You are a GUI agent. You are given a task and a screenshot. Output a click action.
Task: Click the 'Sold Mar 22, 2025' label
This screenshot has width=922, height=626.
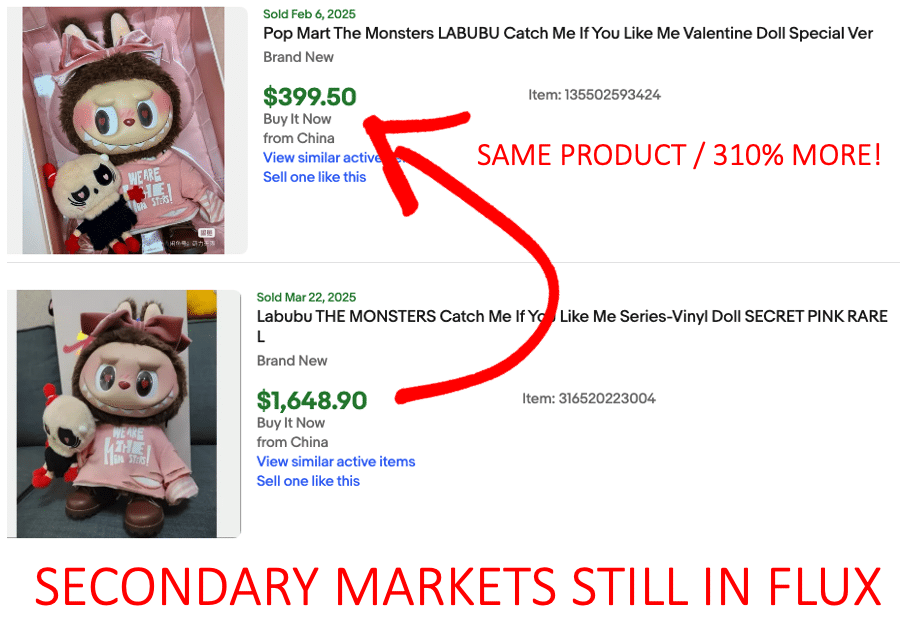[x=306, y=297]
